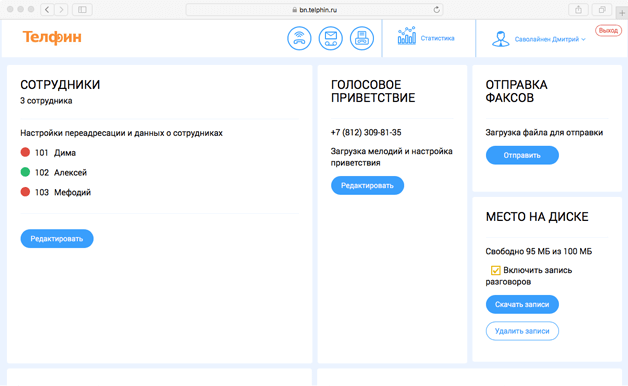This screenshot has height=386, width=628.
Task: Click the red Выход logout button
Action: (608, 30)
